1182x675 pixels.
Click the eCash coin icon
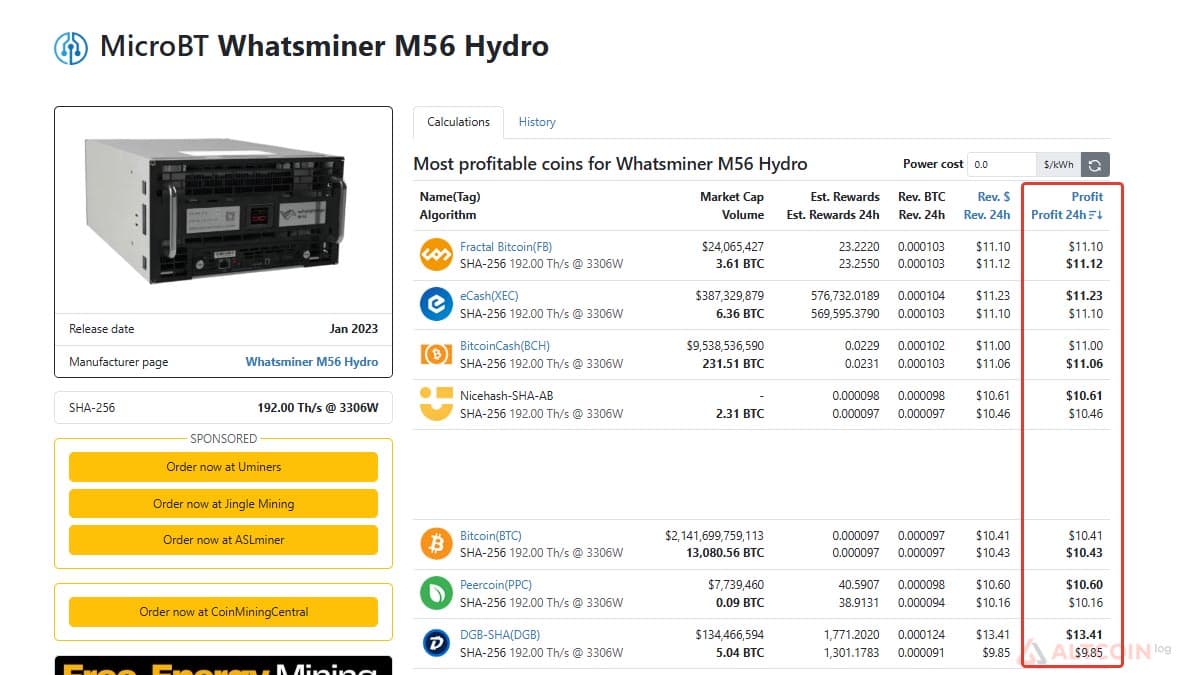(x=436, y=305)
